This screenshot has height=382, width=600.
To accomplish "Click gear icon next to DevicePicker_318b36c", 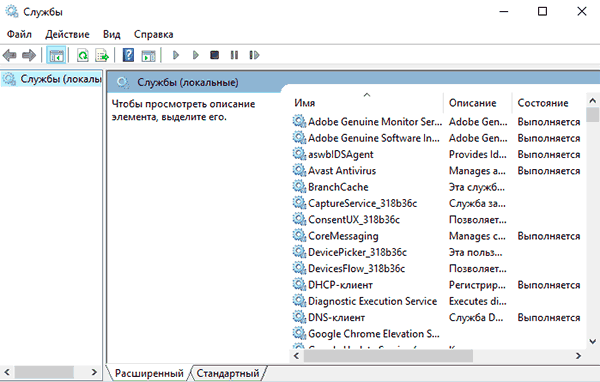I will 299,252.
